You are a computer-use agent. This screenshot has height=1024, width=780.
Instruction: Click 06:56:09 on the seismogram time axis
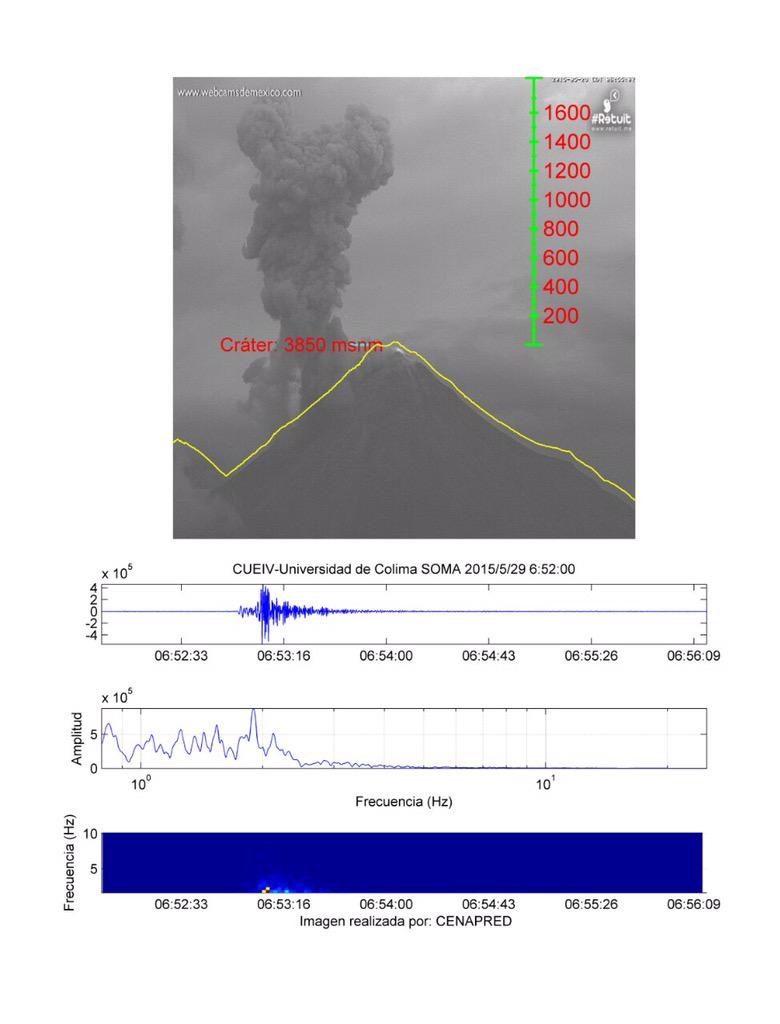pos(694,656)
